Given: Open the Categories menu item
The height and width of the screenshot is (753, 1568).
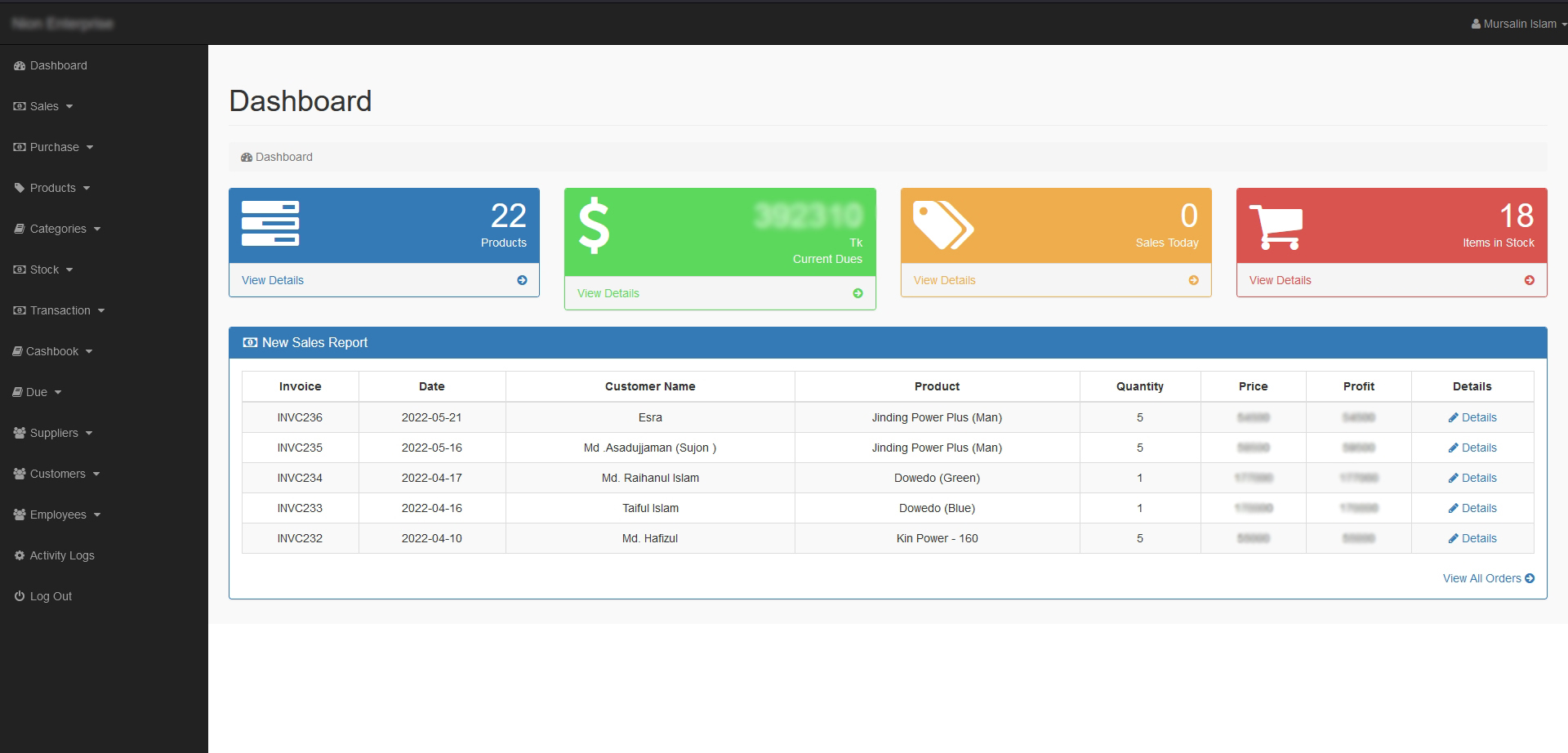Looking at the screenshot, I should (x=57, y=229).
